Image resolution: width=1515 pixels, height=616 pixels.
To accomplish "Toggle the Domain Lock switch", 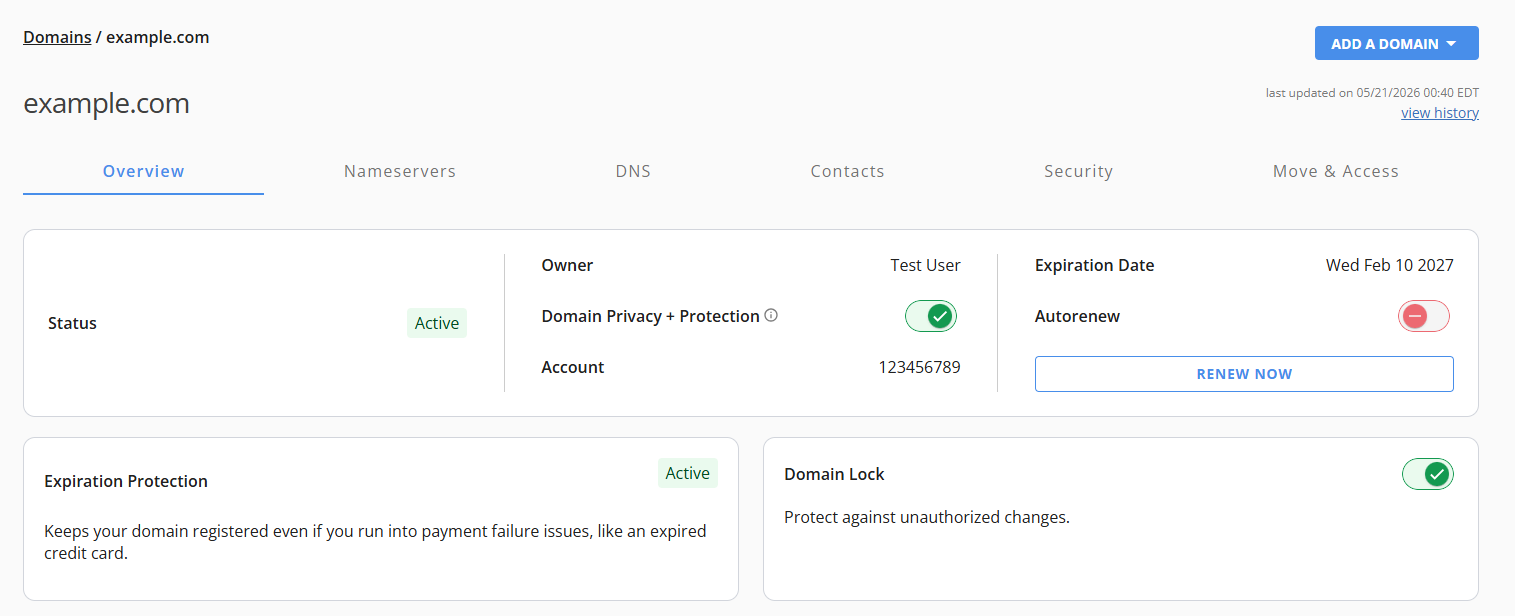I will tap(1428, 474).
